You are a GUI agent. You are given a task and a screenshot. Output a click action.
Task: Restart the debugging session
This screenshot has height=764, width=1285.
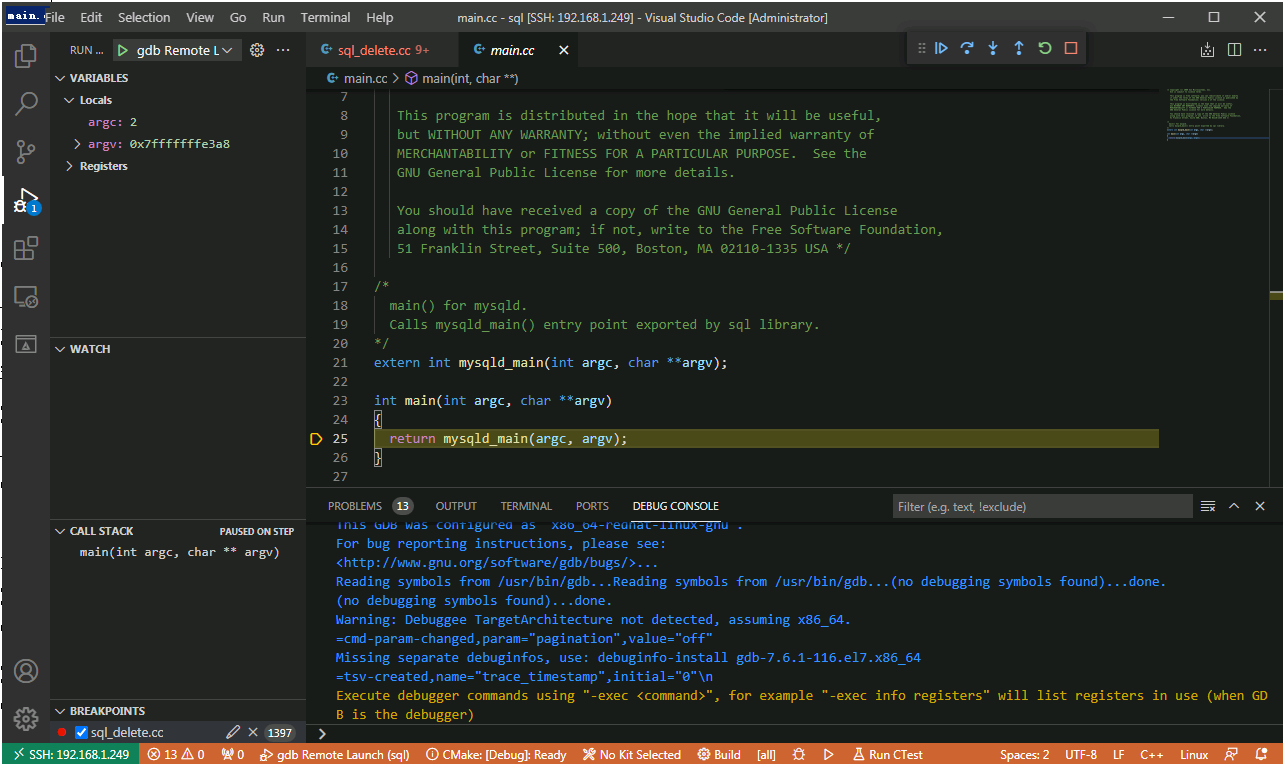(1045, 48)
